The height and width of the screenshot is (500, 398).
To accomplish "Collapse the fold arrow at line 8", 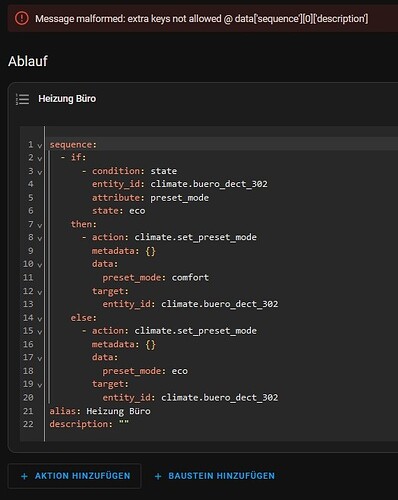I will [x=40, y=239].
